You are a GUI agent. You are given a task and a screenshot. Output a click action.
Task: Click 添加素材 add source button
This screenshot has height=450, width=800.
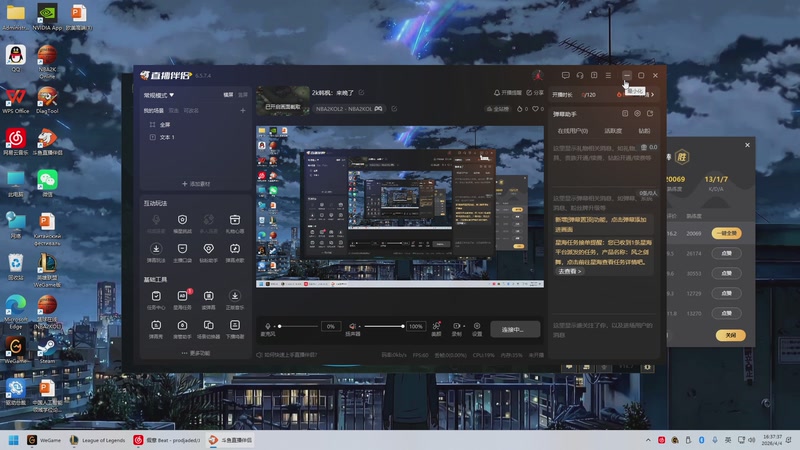tap(196, 184)
